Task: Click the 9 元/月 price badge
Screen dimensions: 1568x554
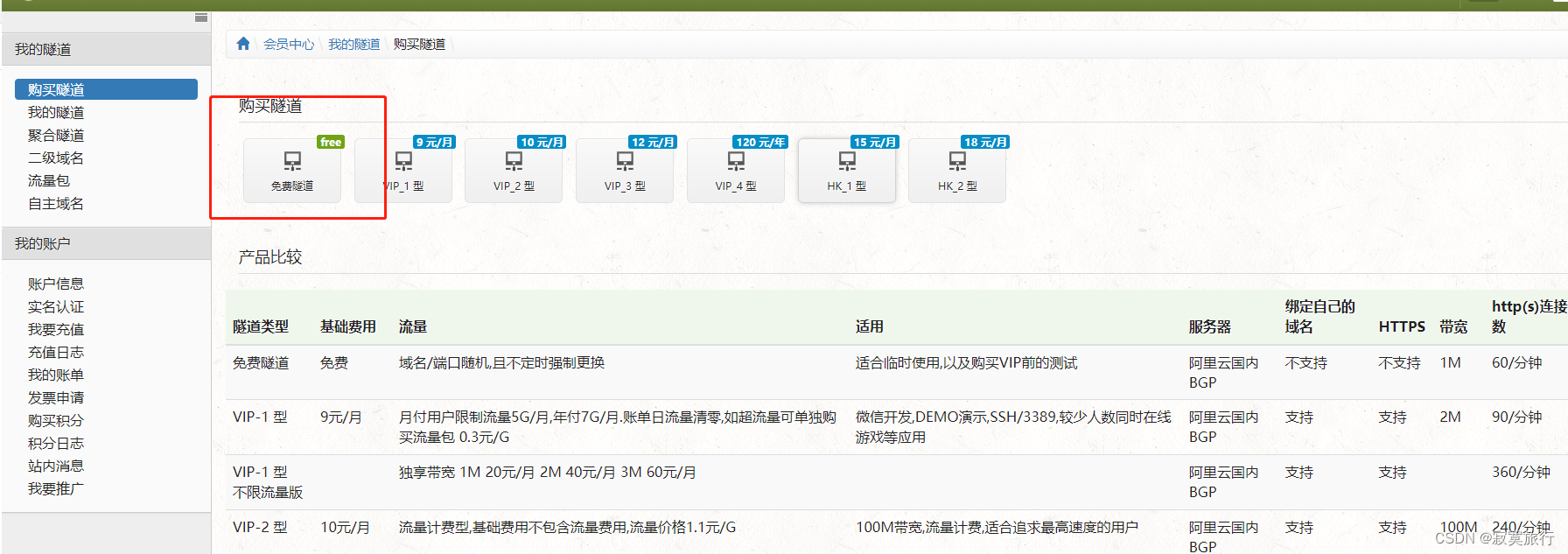Action: click(434, 142)
